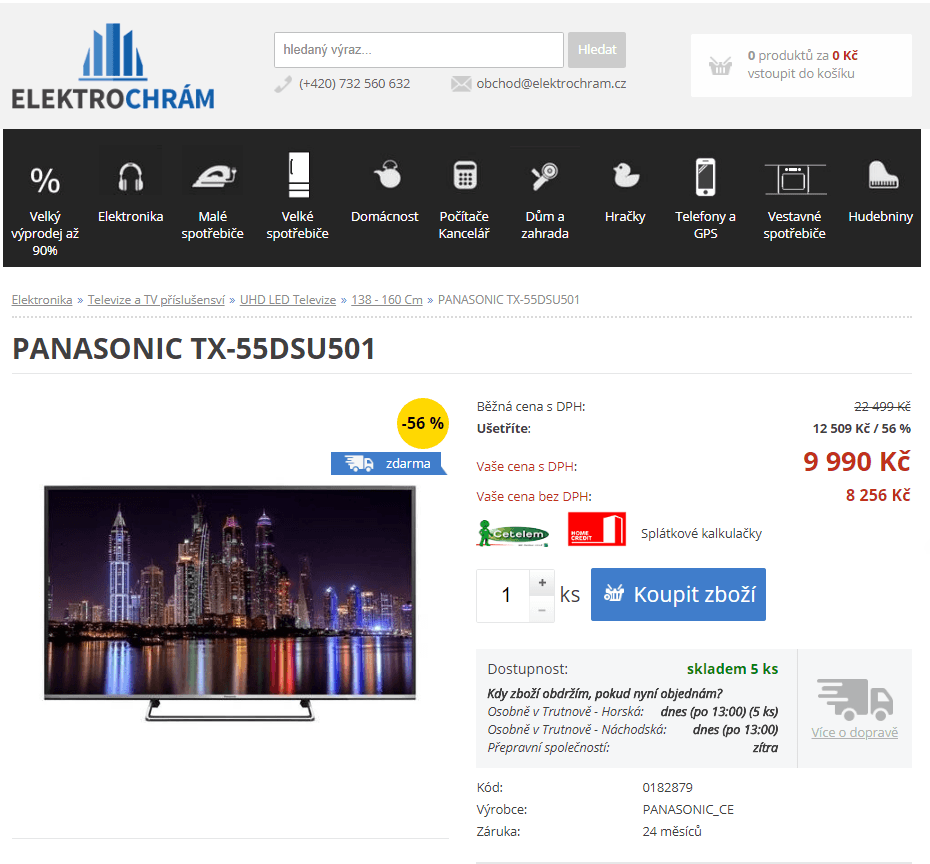Click the product code 0182879

click(x=667, y=788)
